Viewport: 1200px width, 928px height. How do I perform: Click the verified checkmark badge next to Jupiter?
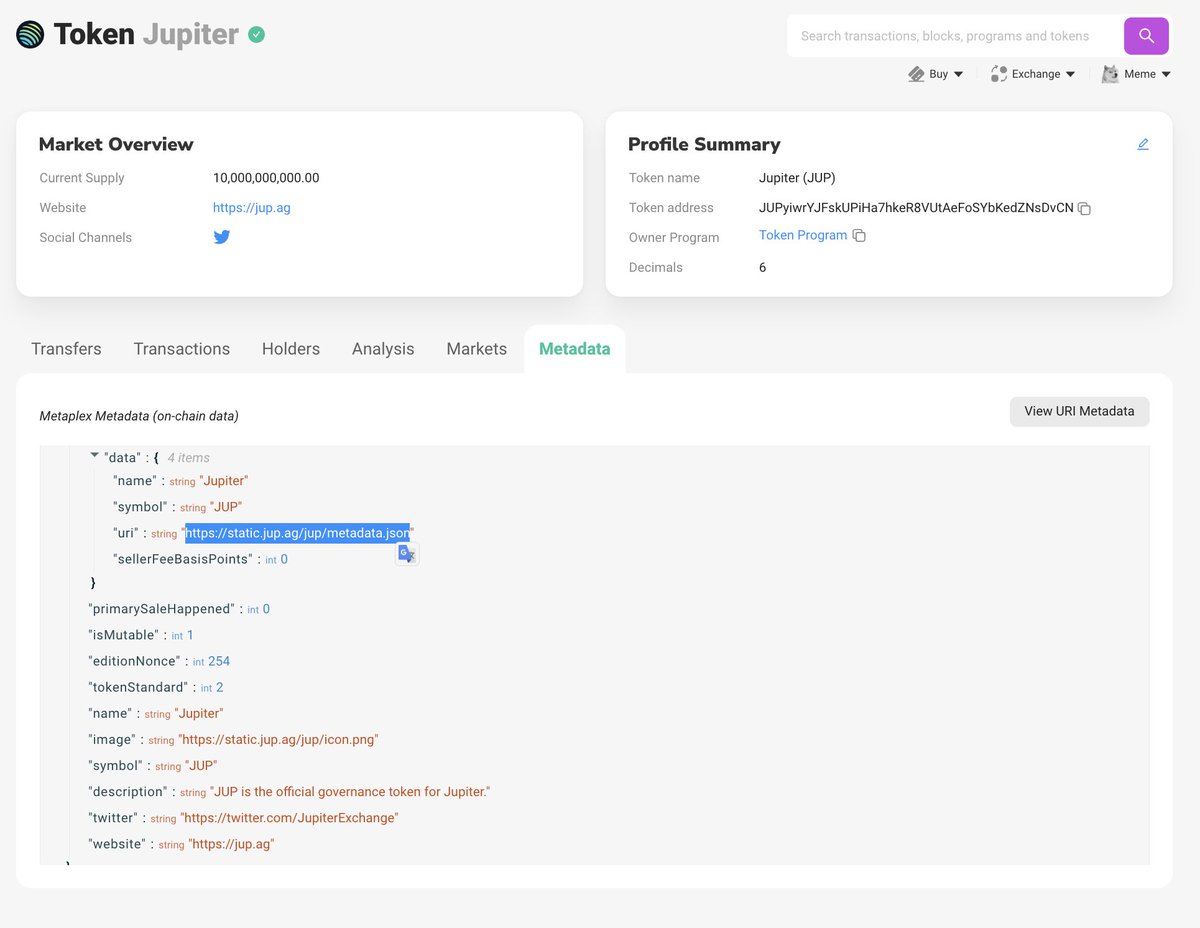[x=257, y=35]
